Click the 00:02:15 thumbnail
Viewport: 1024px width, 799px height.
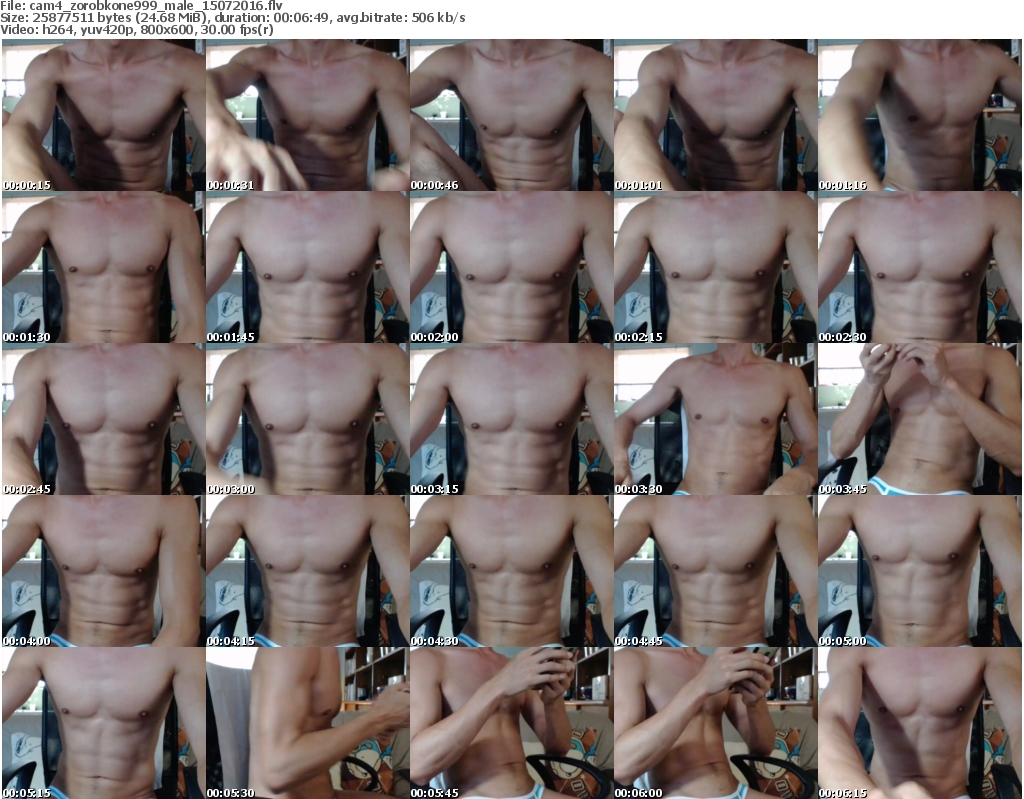click(x=715, y=267)
